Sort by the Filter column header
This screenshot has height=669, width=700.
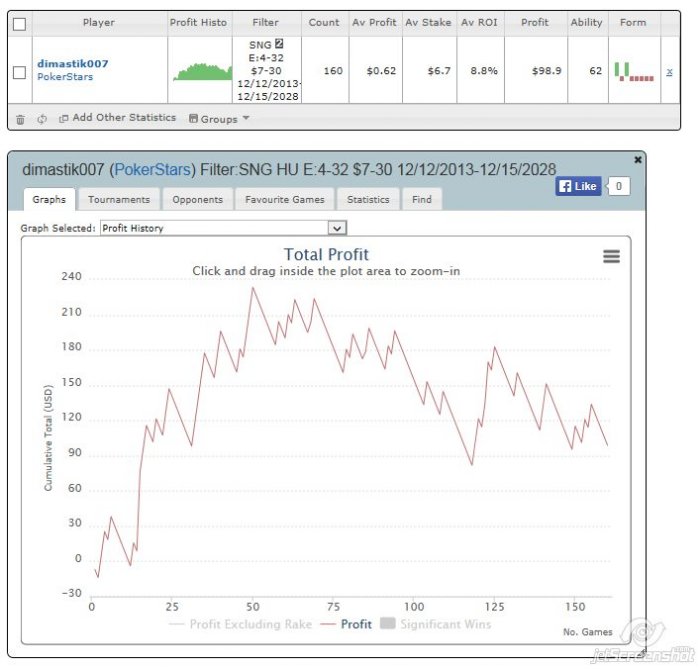(x=266, y=22)
